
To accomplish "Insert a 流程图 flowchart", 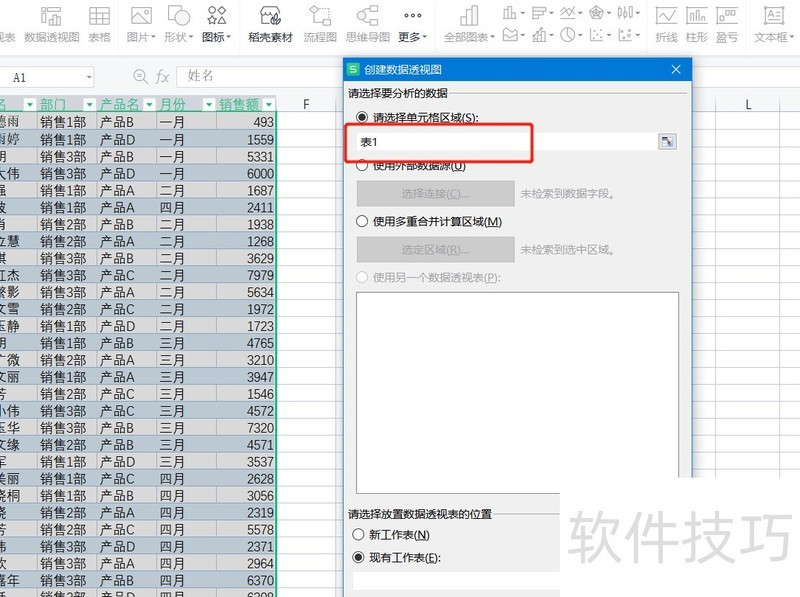I will 320,24.
